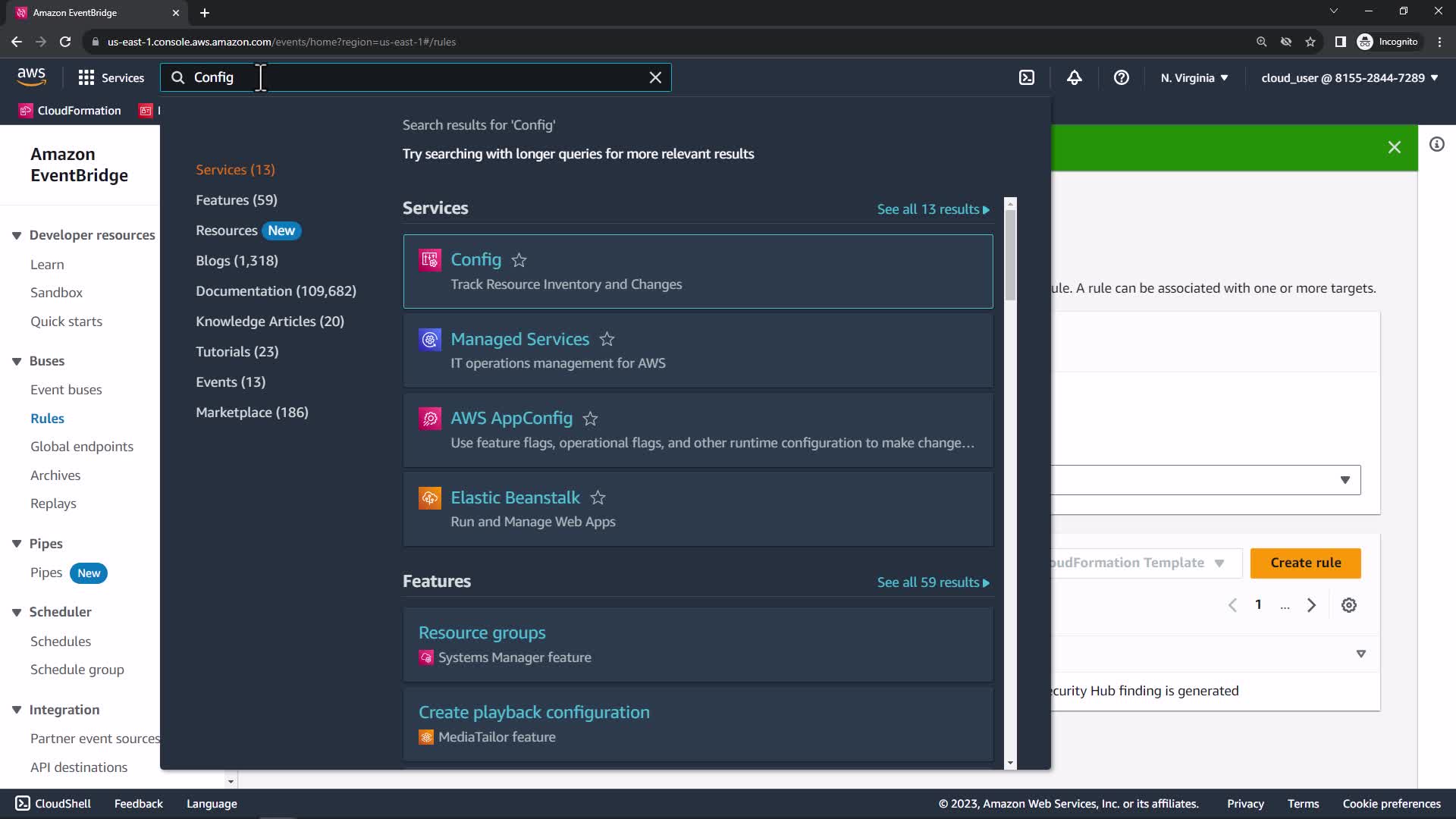The image size is (1456, 819).
Task: Clear the search box with X icon
Action: point(655,77)
